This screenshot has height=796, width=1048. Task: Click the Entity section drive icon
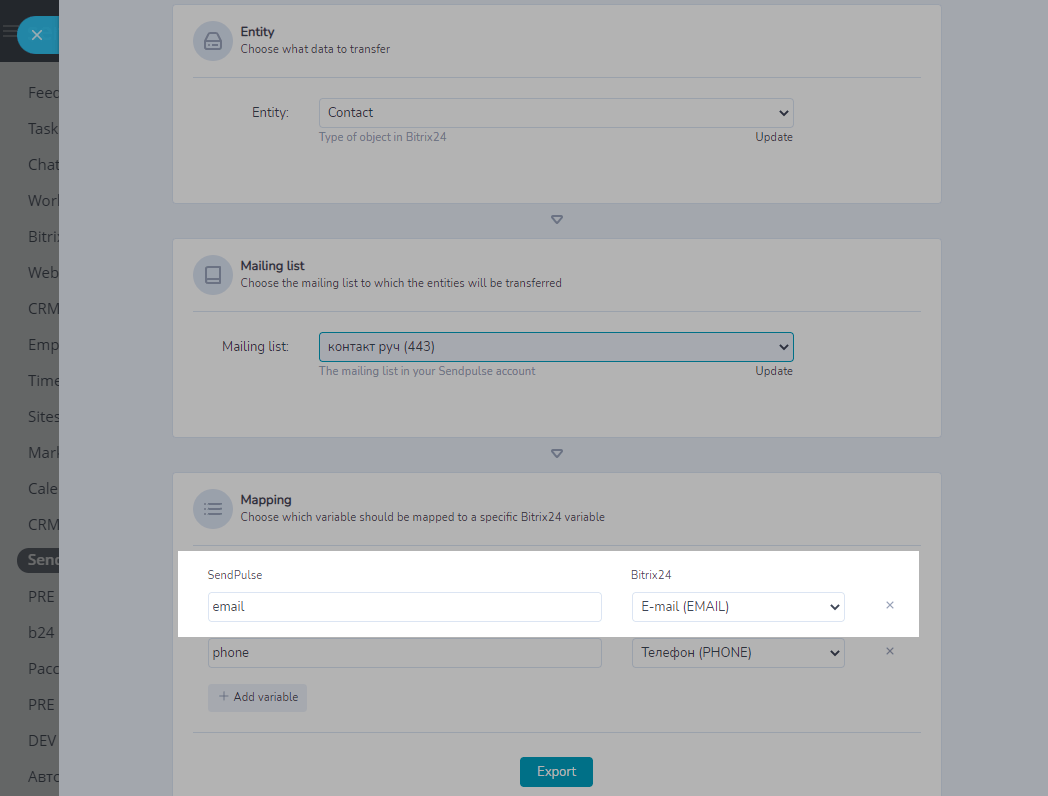click(212, 41)
